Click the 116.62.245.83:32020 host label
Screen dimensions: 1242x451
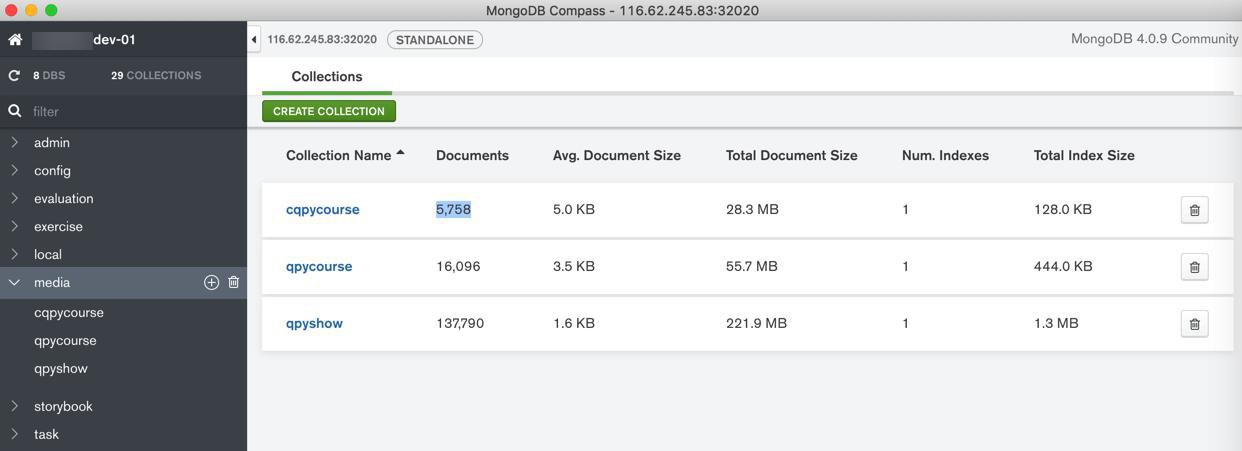(322, 40)
